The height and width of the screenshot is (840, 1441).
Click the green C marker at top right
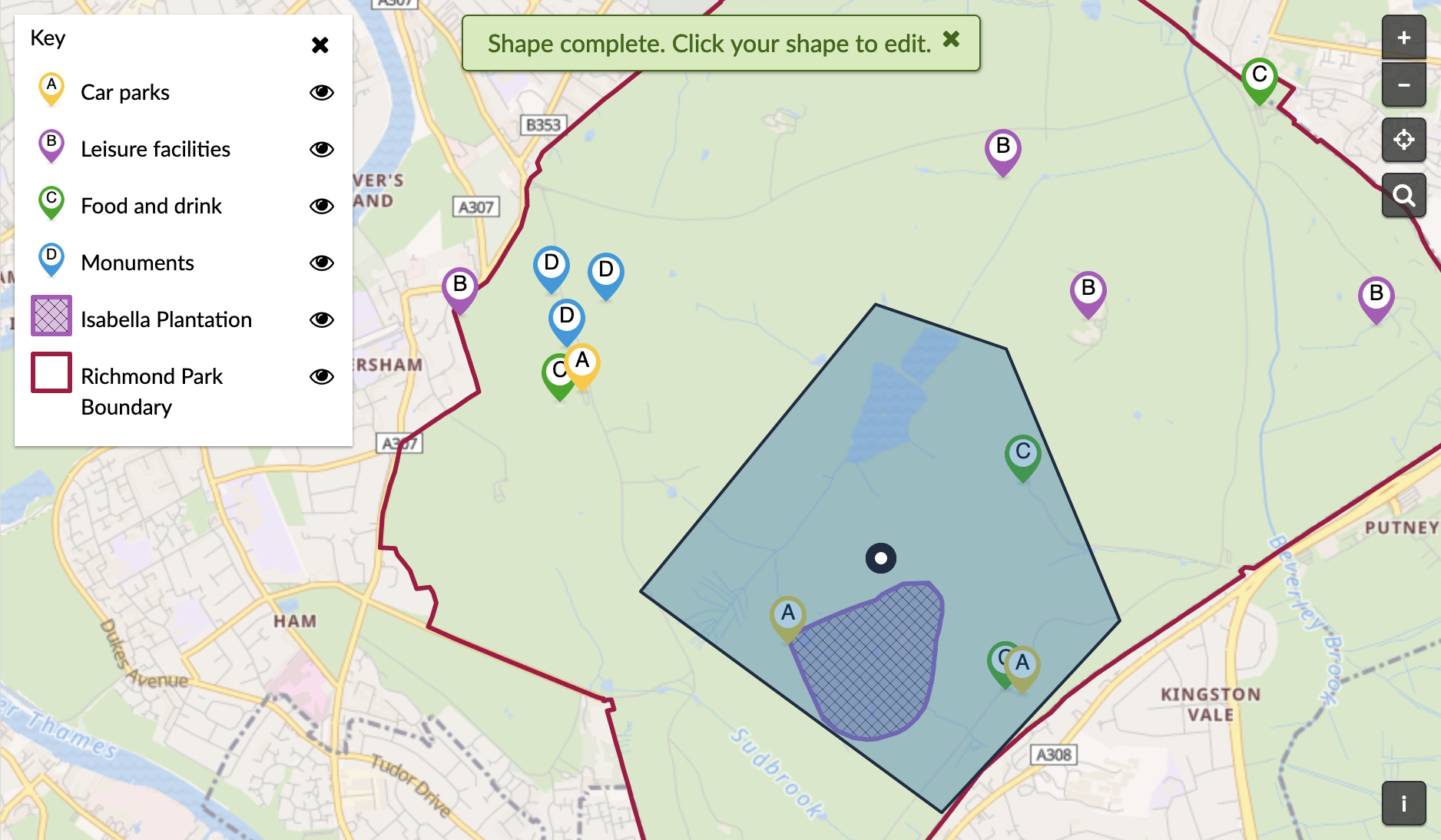point(1259,78)
